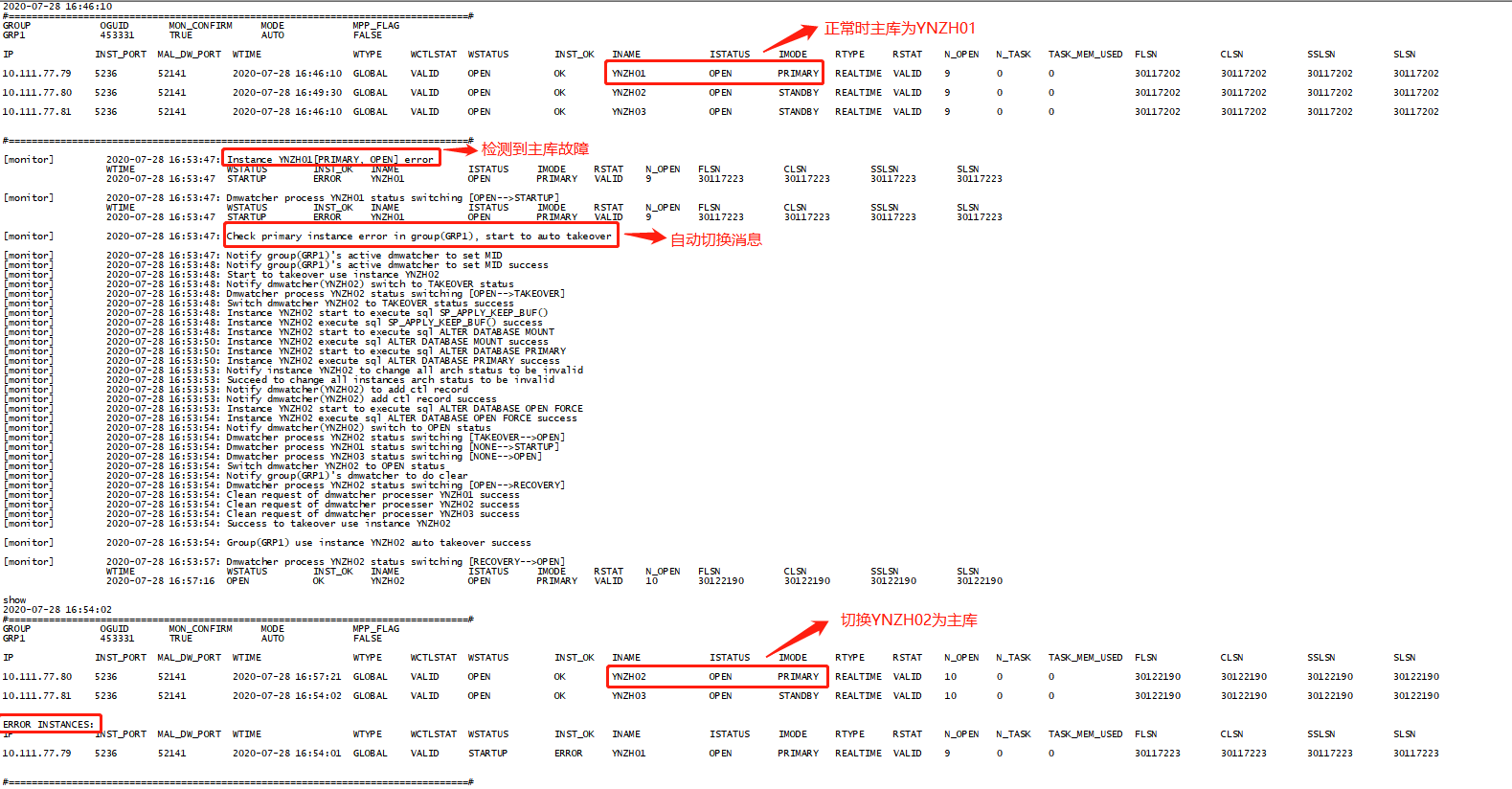The width and height of the screenshot is (1512, 789).
Task: Click 'Notify dmwatcher(YNZH02) add ctl record success' line
Action: click(x=361, y=399)
